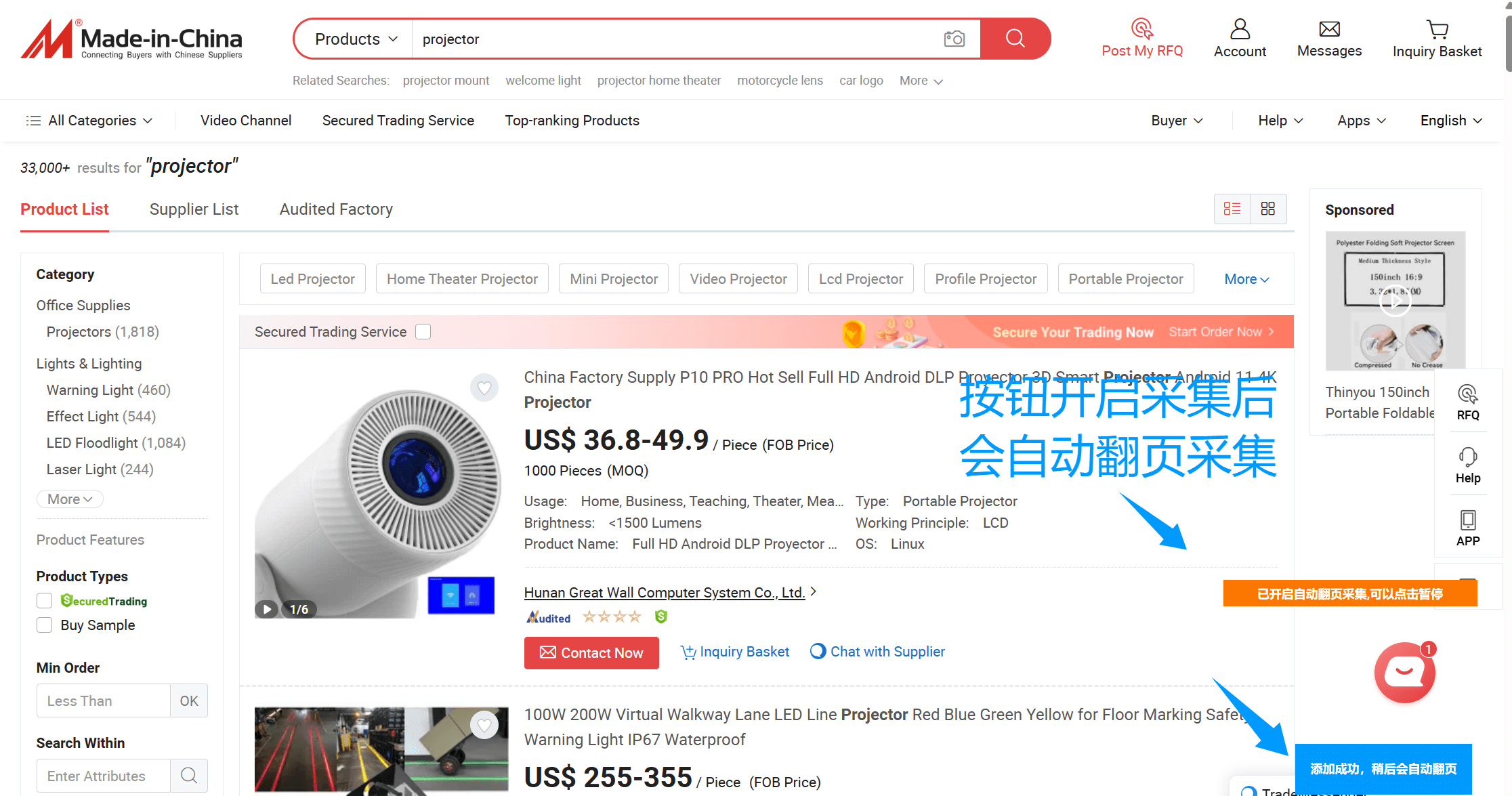Open the Products search type dropdown
The height and width of the screenshot is (796, 1512).
point(356,39)
